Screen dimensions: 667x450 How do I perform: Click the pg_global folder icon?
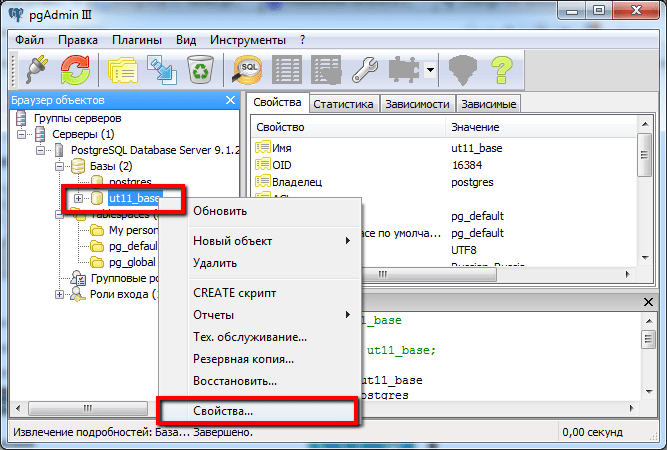[x=97, y=262]
